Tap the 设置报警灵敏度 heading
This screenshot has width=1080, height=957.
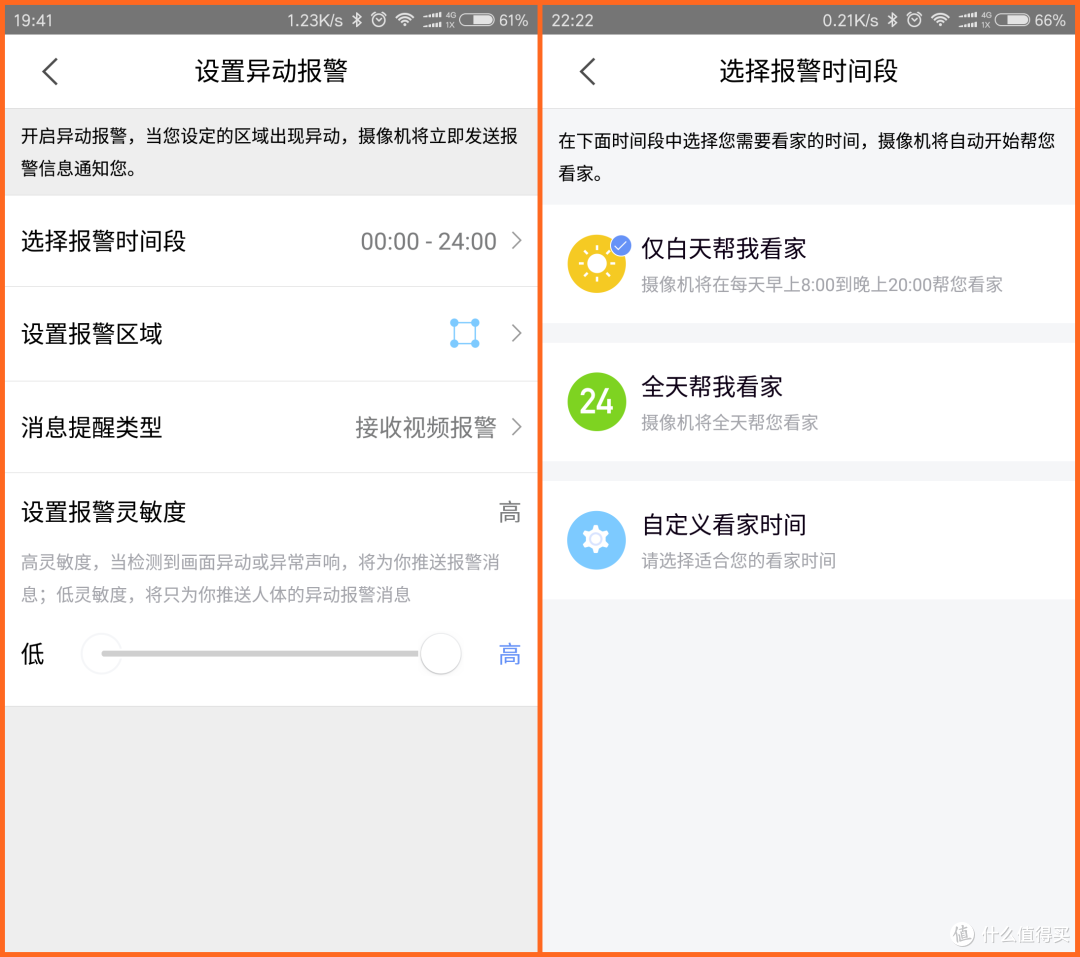(x=103, y=512)
